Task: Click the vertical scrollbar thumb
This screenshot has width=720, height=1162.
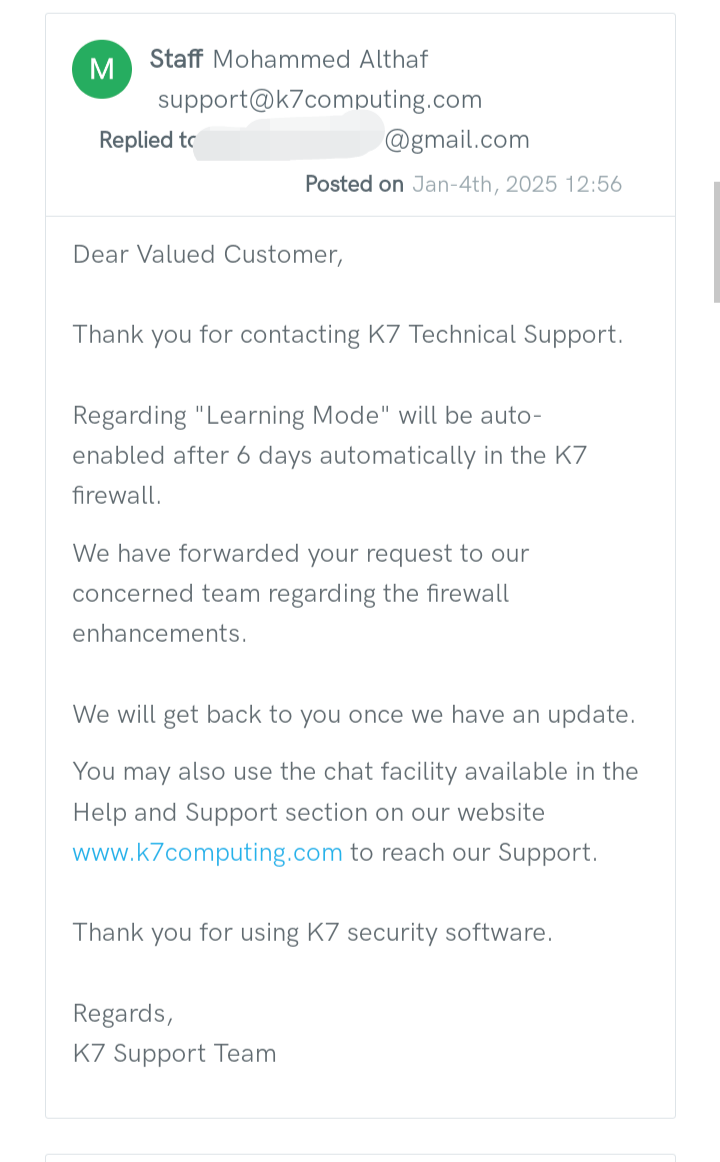Action: (x=716, y=242)
